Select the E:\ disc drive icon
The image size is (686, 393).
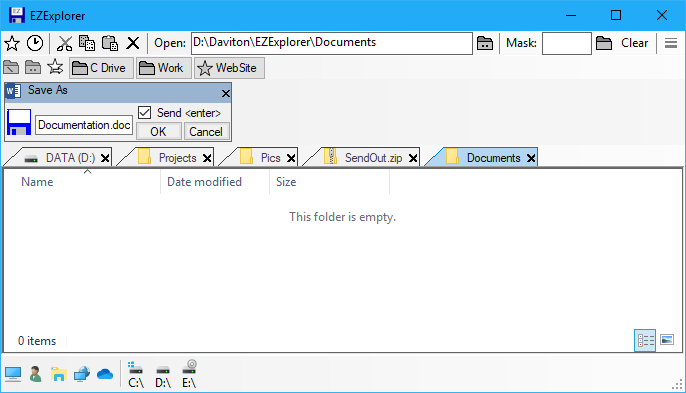189,374
